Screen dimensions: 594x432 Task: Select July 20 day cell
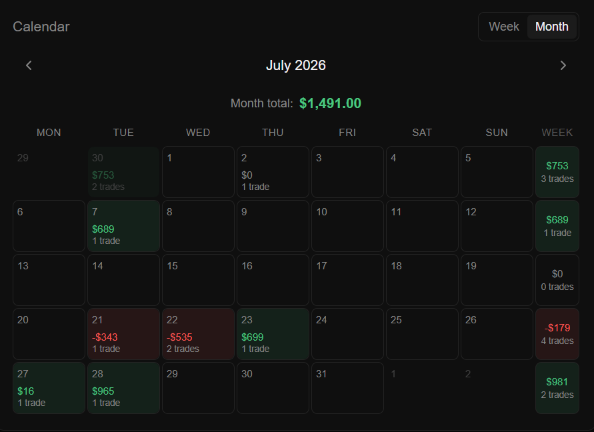tap(49, 334)
